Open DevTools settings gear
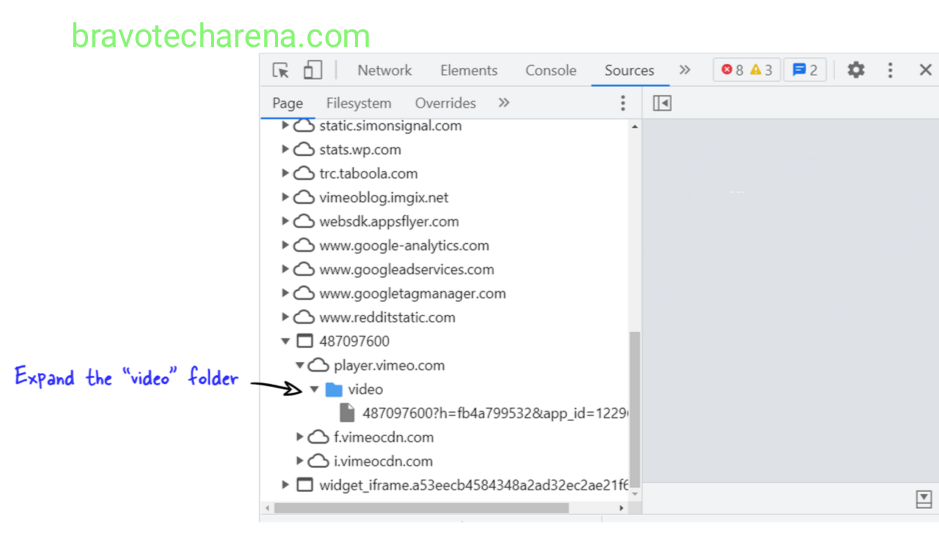Screen dimensions: 939x552 (x=856, y=70)
